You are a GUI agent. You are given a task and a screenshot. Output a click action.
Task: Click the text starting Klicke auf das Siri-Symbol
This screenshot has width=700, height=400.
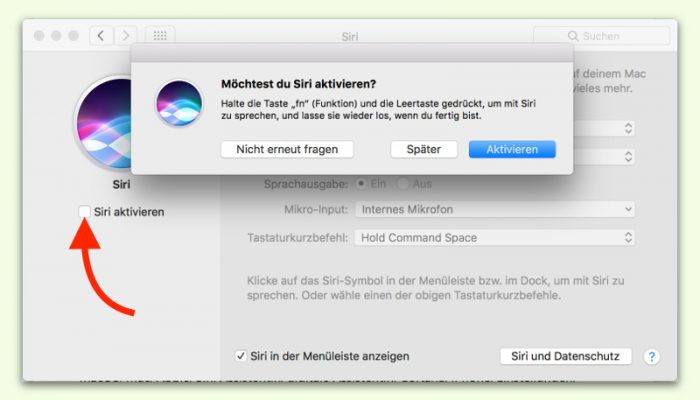tap(436, 288)
